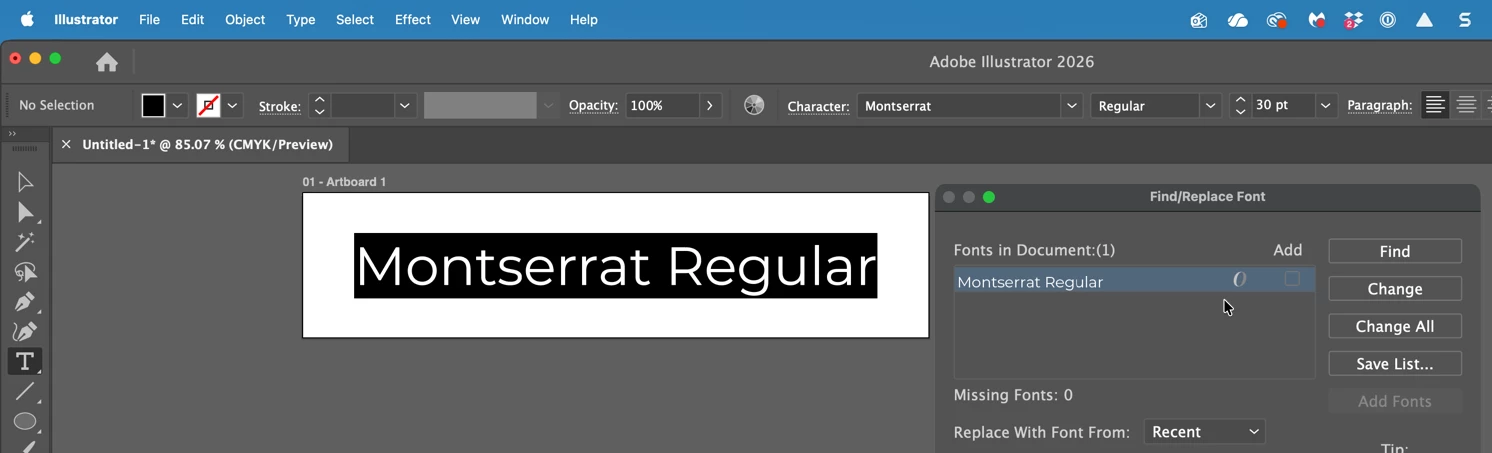Screen dimensions: 1492x453
Task: Select the Pen tool
Action: pos(25,302)
